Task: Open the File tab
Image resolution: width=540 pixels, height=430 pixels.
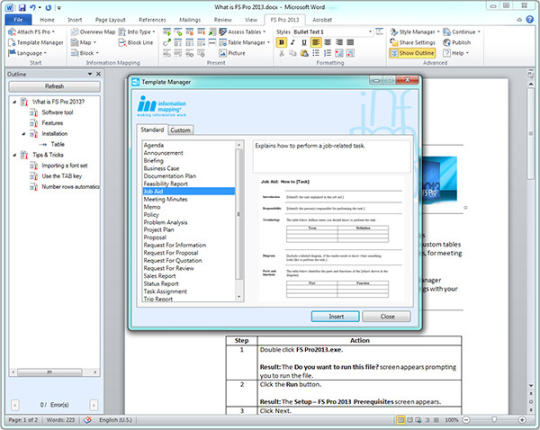Action: 18,20
